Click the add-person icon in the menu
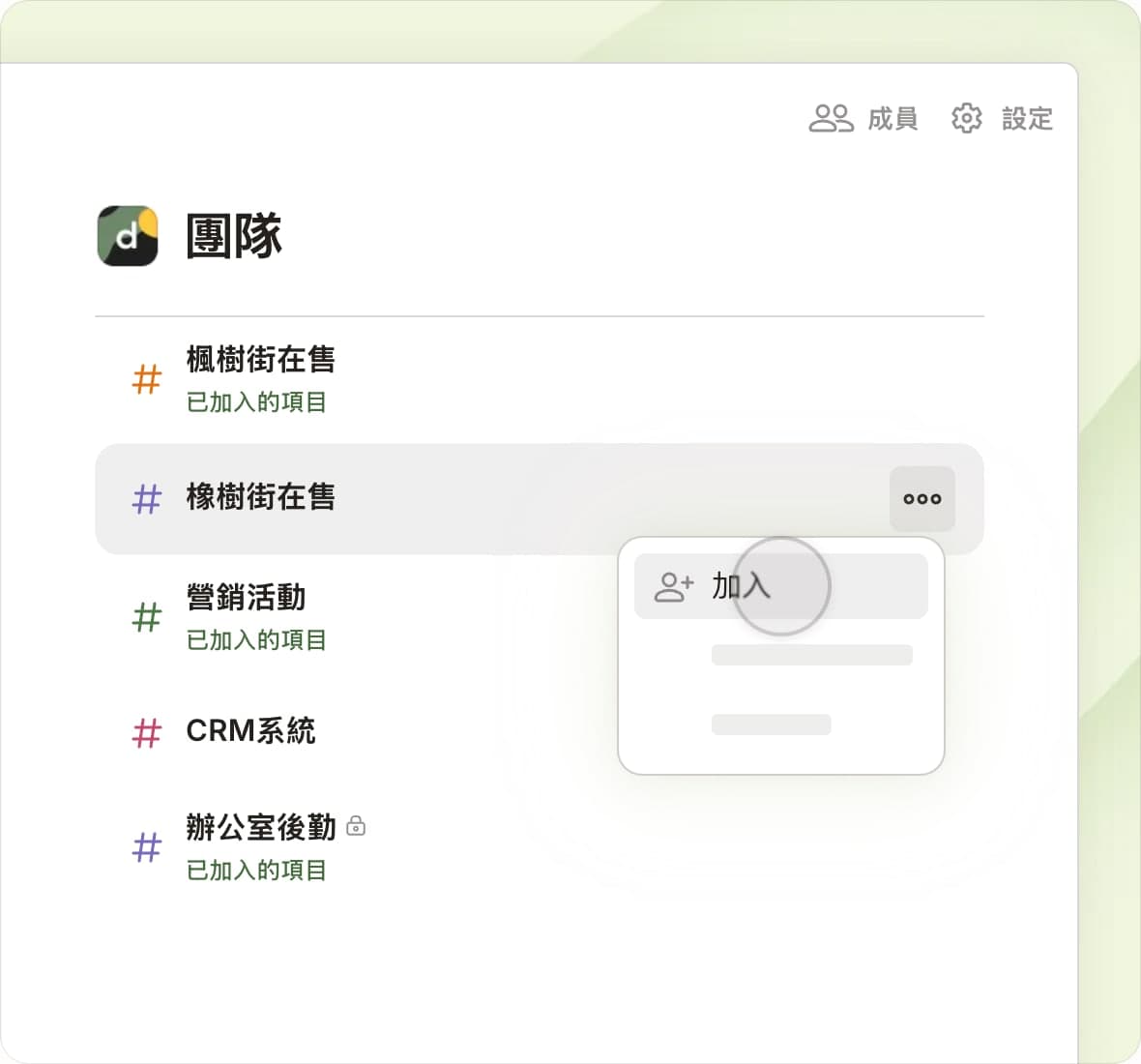The image size is (1141, 1064). [x=674, y=586]
